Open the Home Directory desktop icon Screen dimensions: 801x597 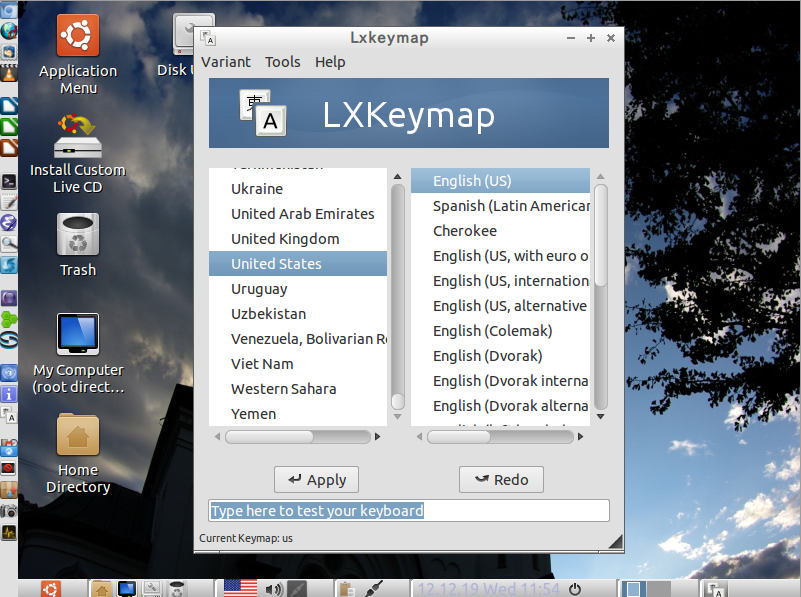[x=78, y=453]
